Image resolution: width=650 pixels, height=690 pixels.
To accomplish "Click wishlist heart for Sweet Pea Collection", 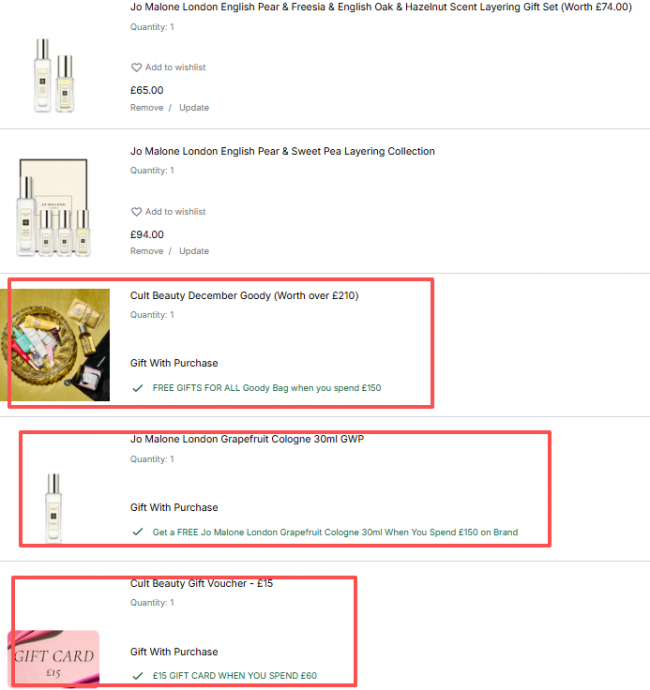I will tap(136, 212).
